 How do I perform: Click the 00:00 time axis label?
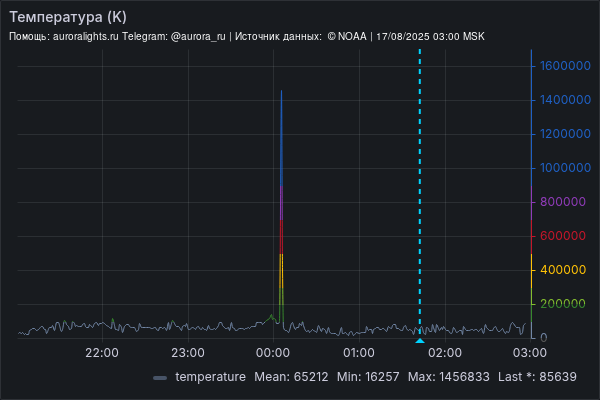click(273, 353)
